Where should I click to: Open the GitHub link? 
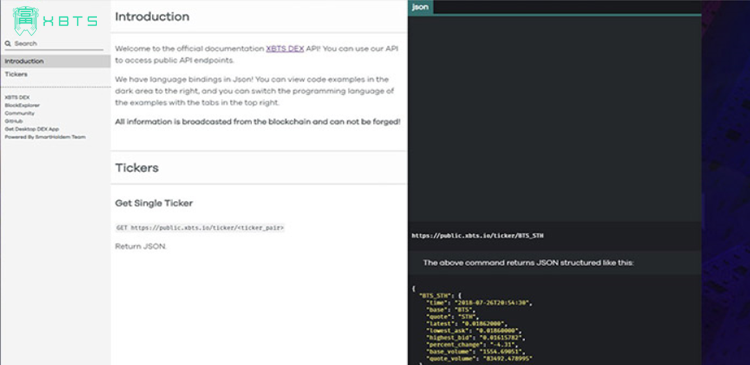[14, 121]
